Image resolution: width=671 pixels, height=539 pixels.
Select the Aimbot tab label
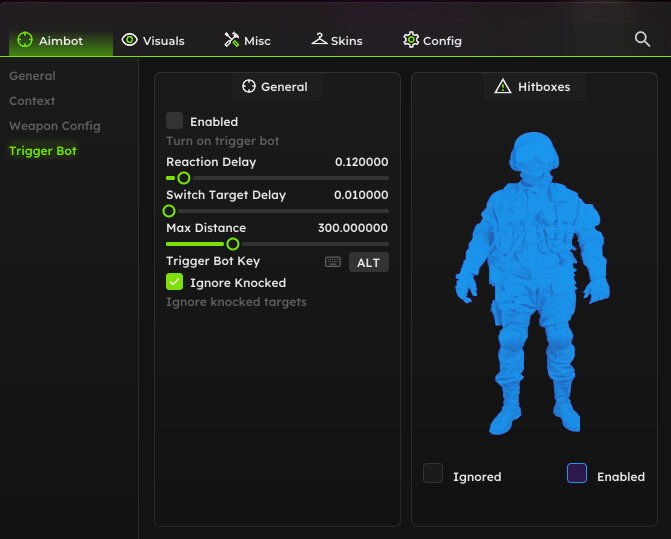click(x=61, y=41)
